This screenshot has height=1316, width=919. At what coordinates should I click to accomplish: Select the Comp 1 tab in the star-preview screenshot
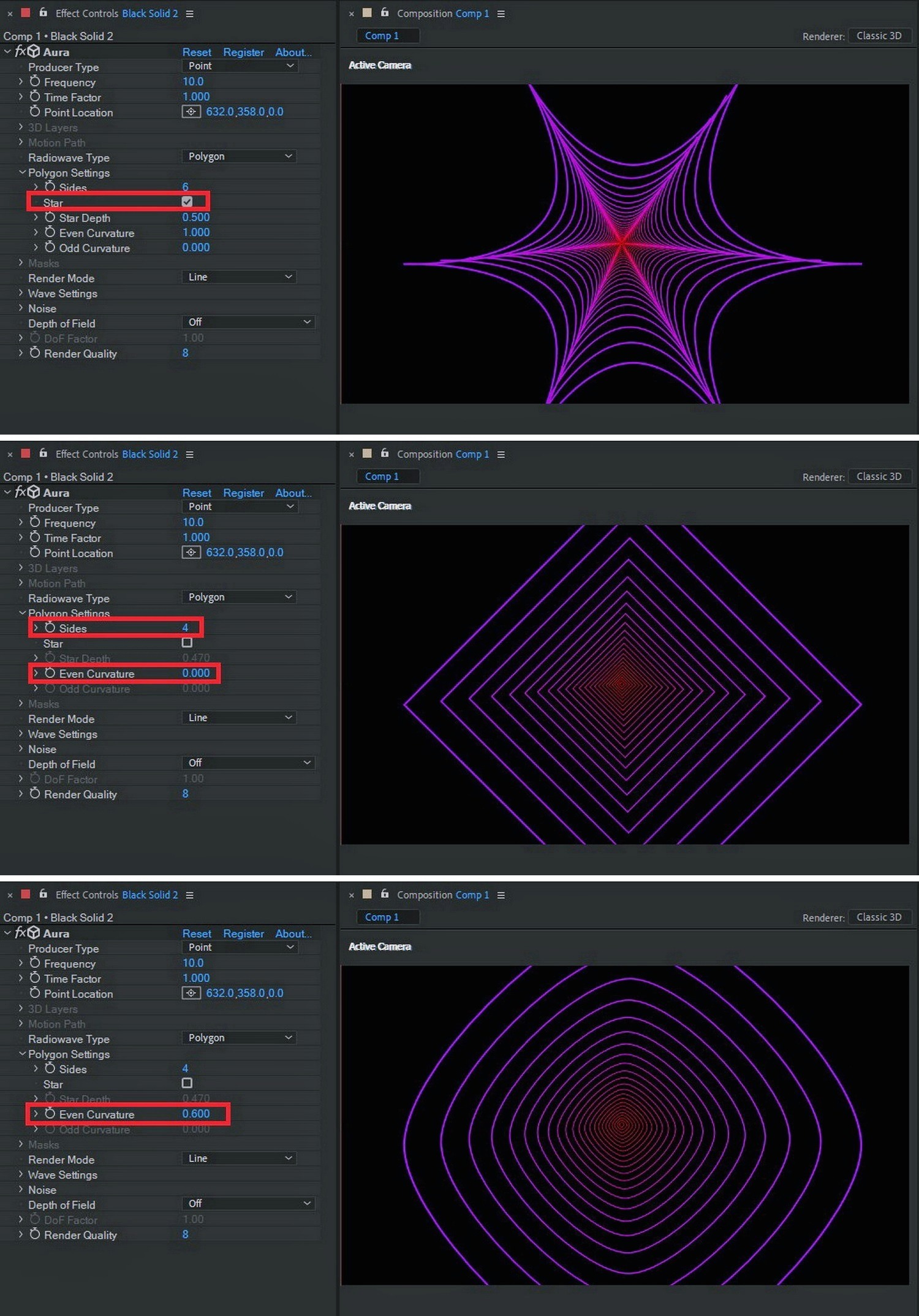(388, 36)
